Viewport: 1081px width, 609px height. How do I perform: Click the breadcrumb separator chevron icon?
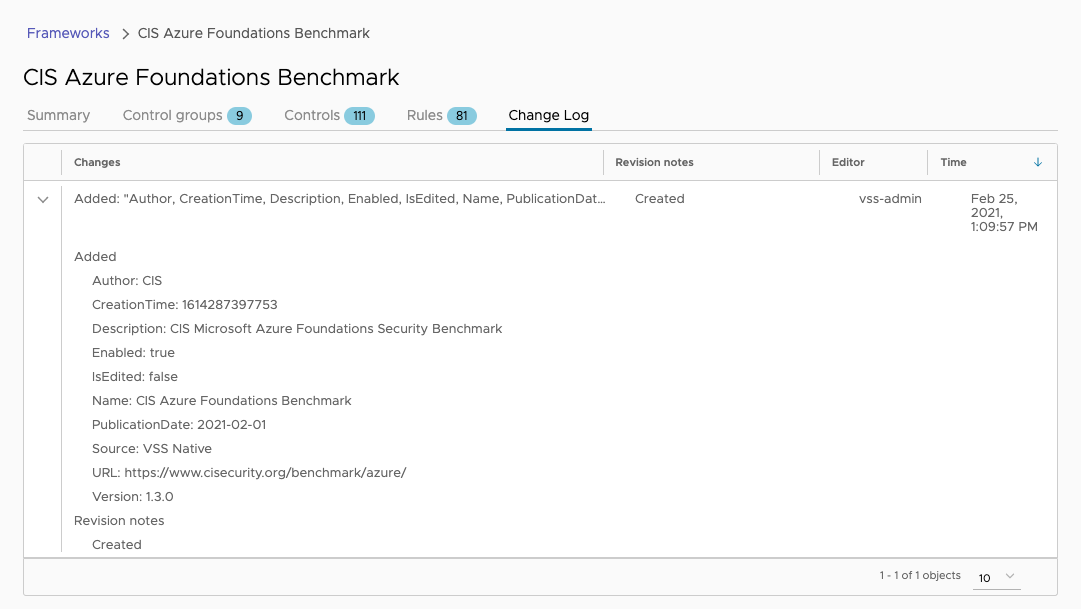[125, 34]
